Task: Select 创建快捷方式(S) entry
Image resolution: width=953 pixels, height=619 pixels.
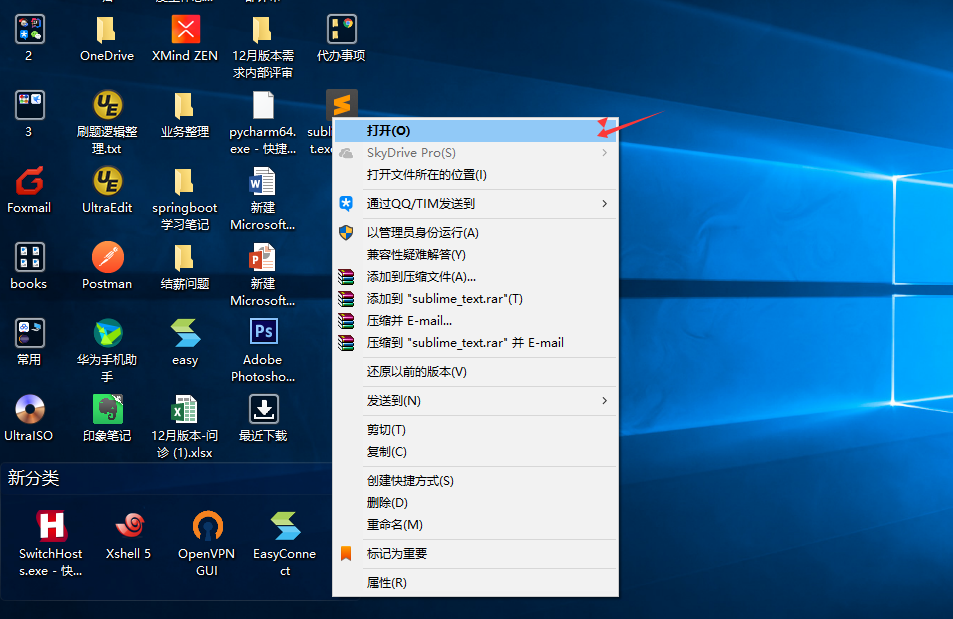Action: pyautogui.click(x=475, y=481)
